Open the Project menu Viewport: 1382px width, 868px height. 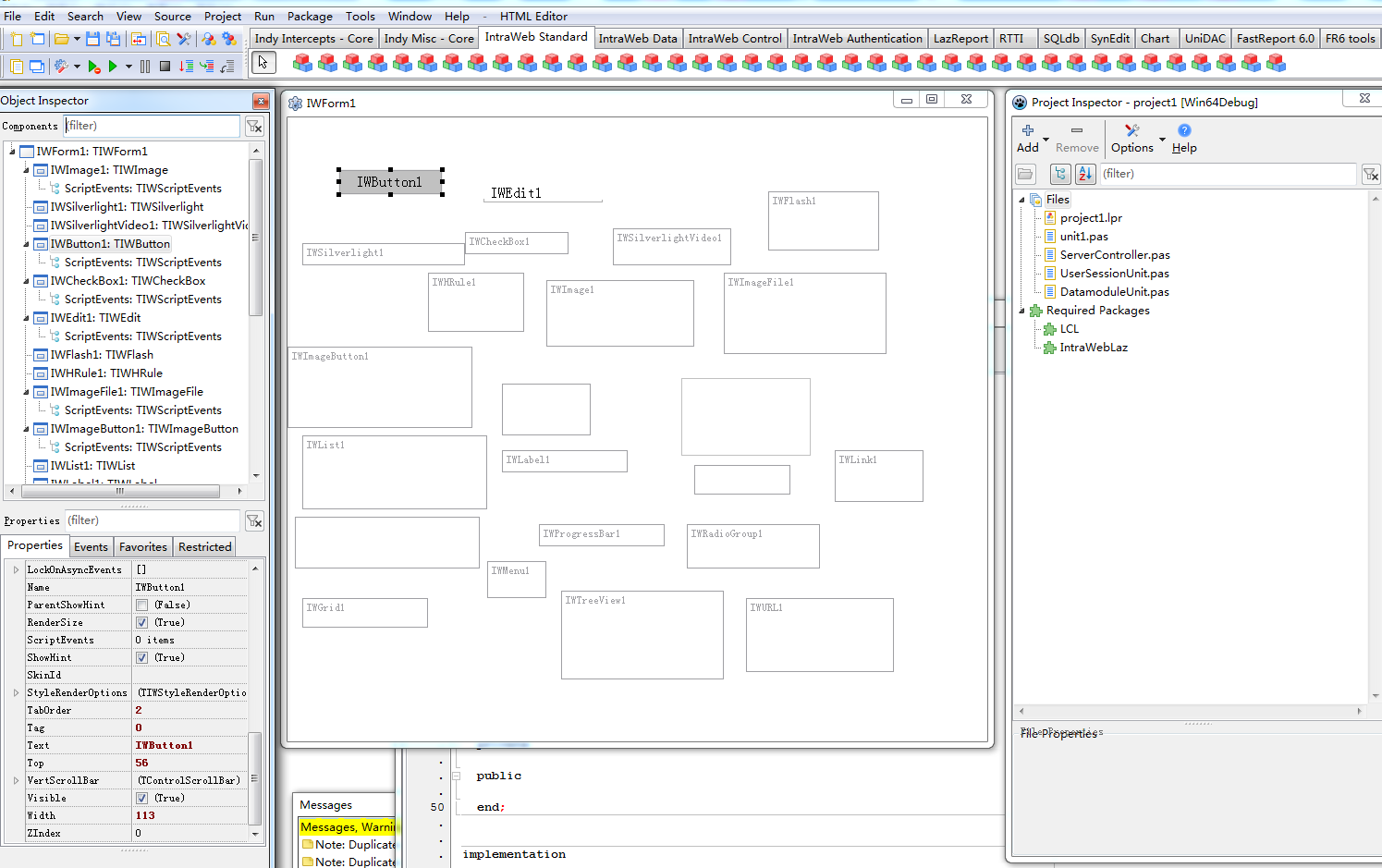(x=223, y=16)
